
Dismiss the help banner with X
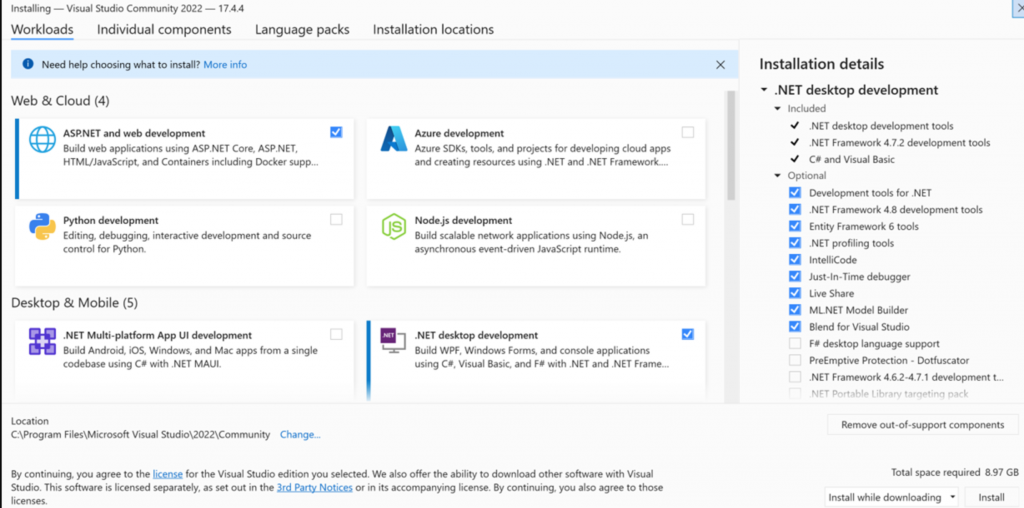[720, 65]
